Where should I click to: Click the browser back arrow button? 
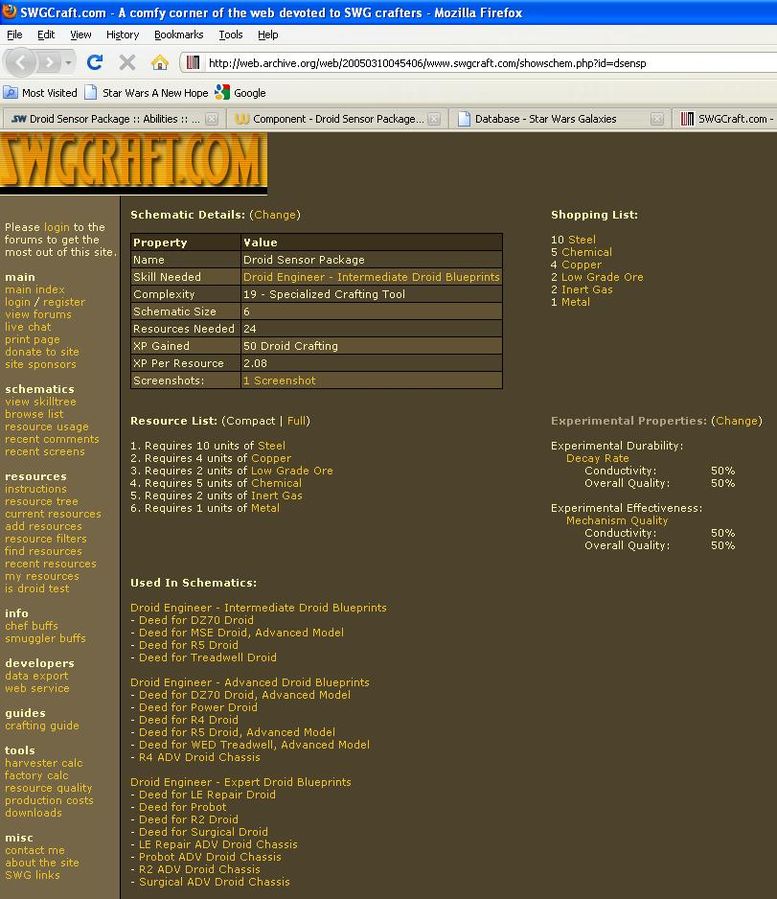[x=22, y=62]
